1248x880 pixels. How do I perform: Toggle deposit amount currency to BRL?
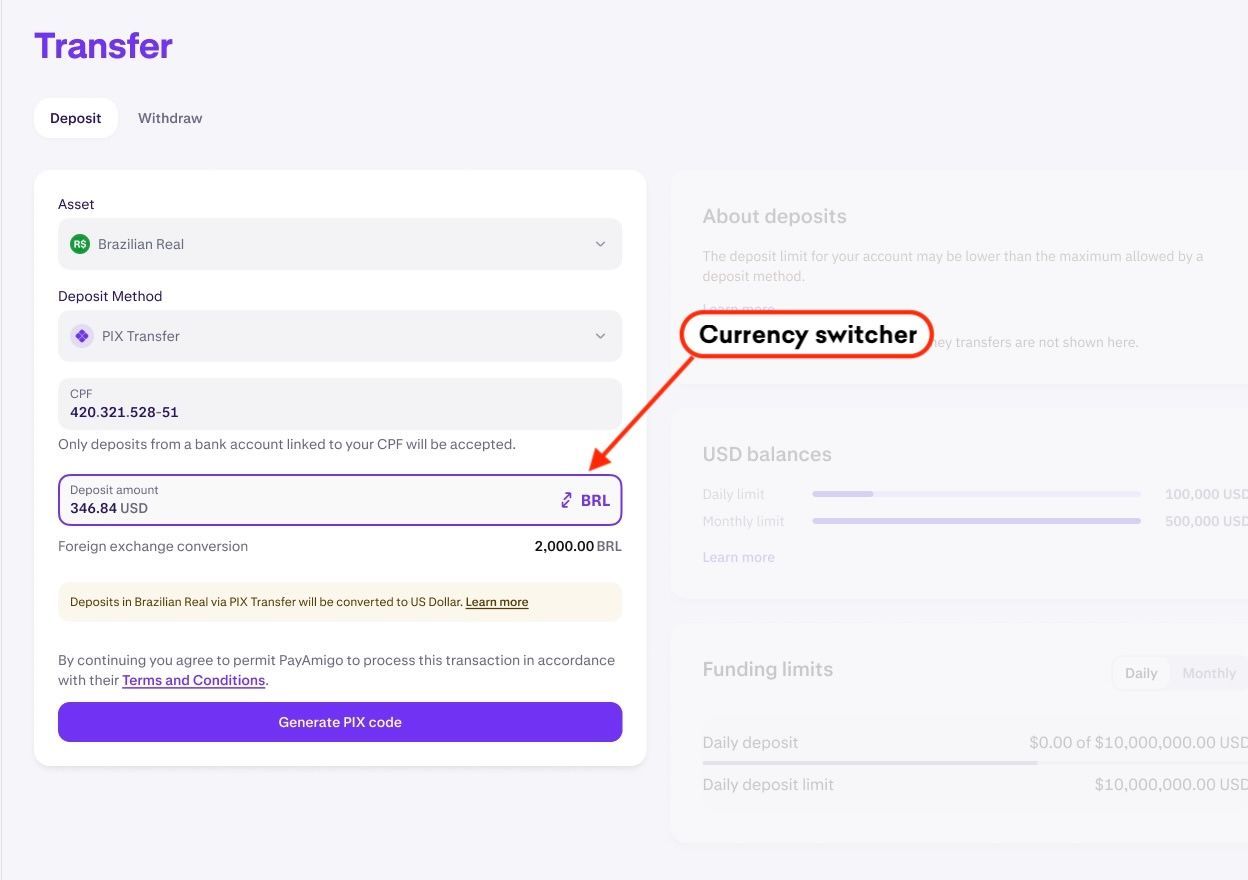pyautogui.click(x=585, y=500)
